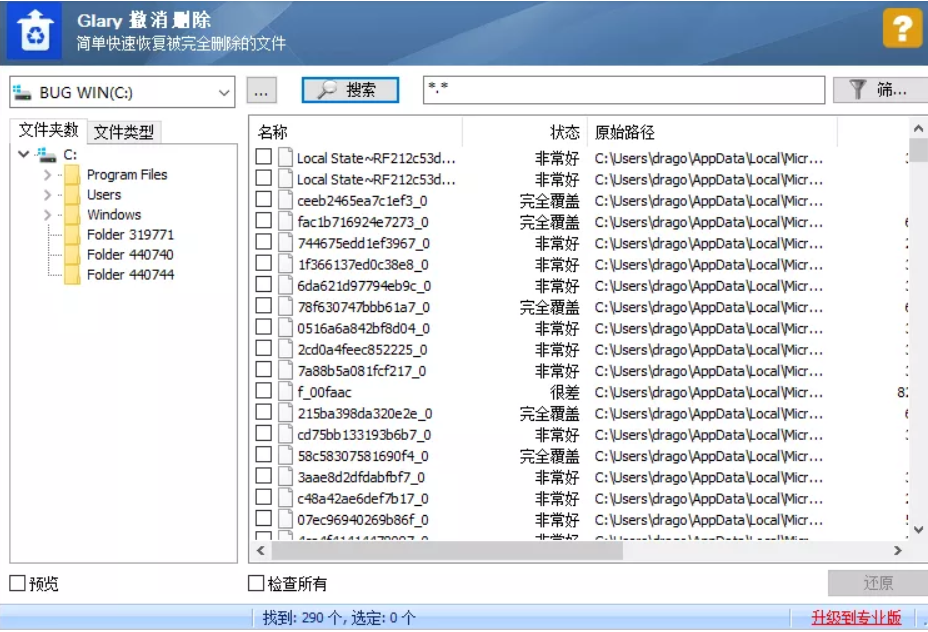Click file icon of 744675edd1ef3967_0
Screen dimensions: 928x632
(285, 243)
